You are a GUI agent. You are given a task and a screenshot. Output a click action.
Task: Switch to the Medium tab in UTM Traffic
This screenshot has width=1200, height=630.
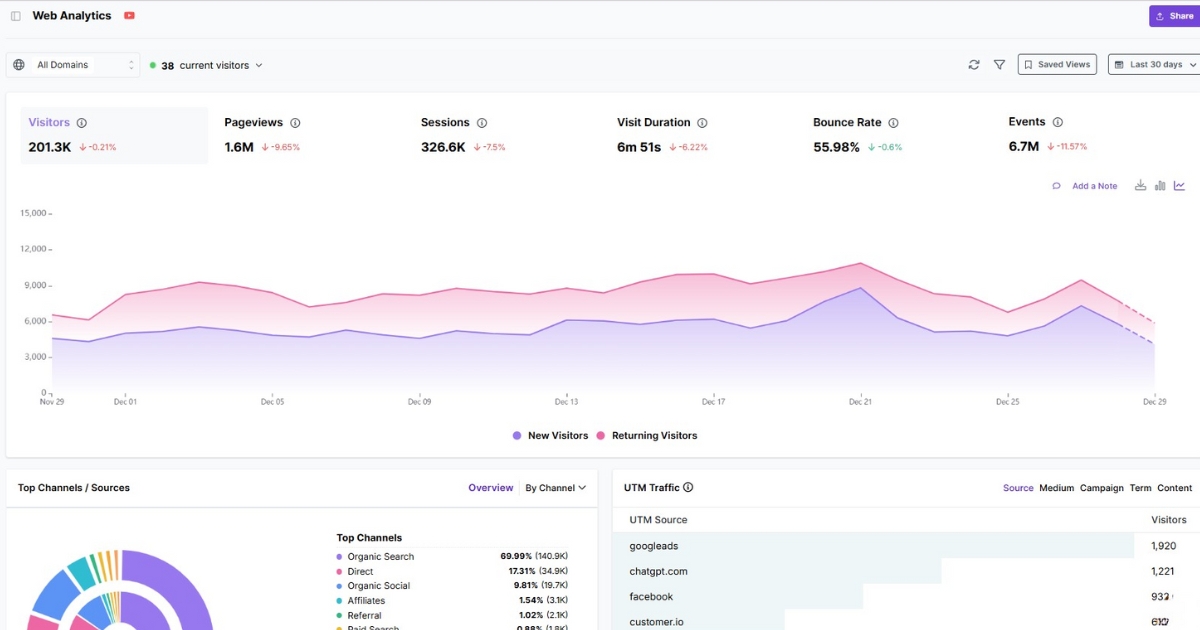point(1056,487)
